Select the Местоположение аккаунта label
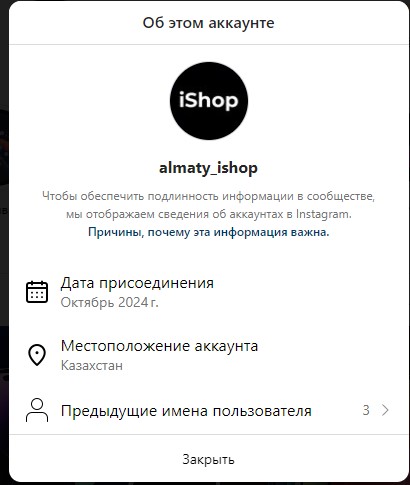Screen dimensions: 410x485 pos(159,346)
